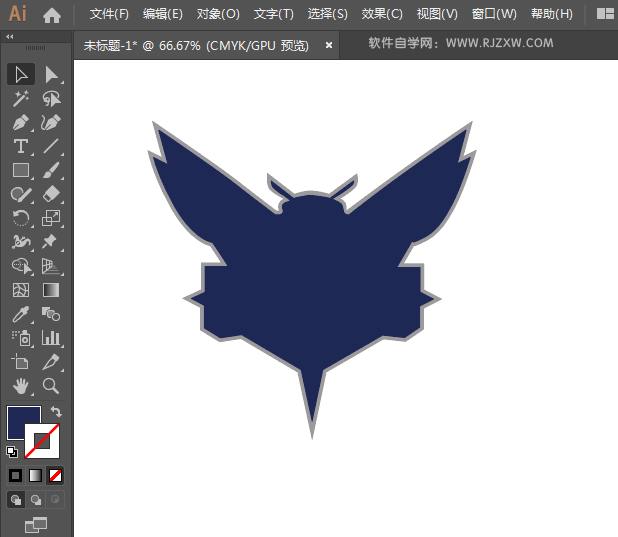
Task: Collapse the toolbar with double arrows
Action: [10, 37]
